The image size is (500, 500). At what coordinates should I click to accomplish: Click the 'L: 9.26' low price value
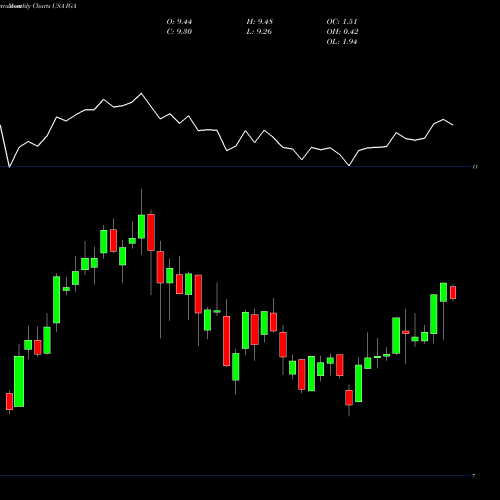(259, 32)
